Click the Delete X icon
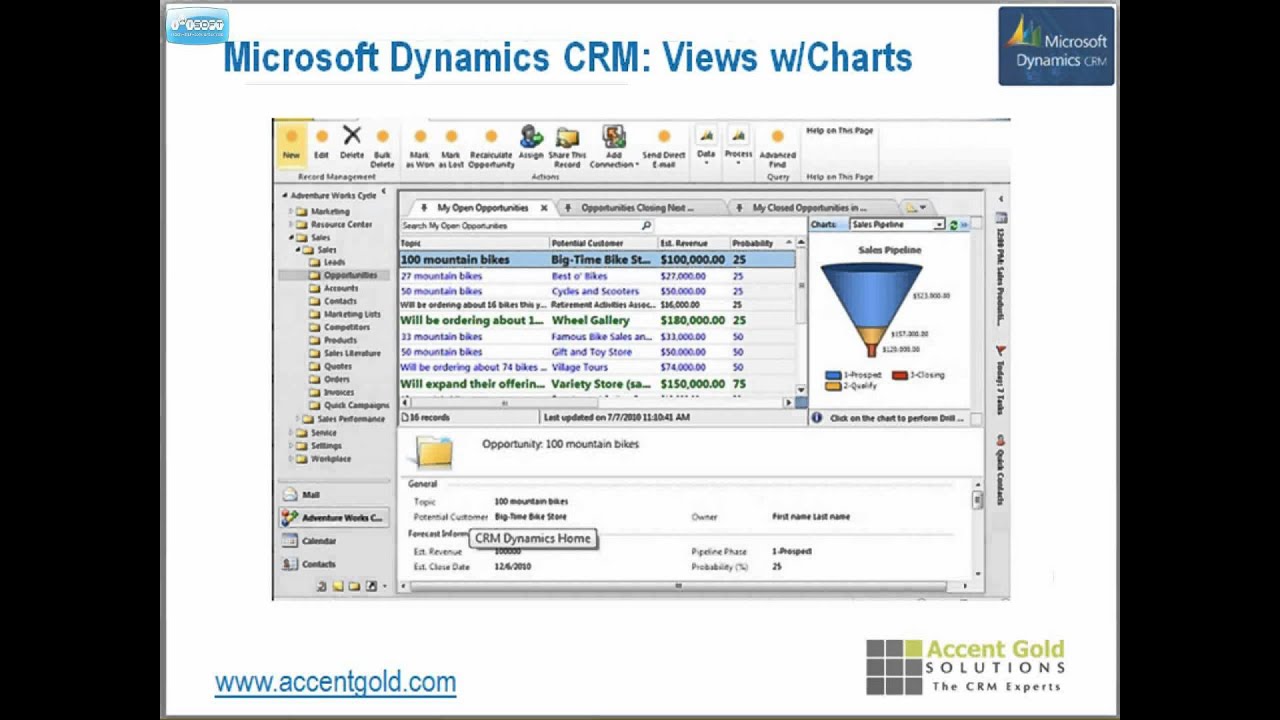 pos(352,135)
